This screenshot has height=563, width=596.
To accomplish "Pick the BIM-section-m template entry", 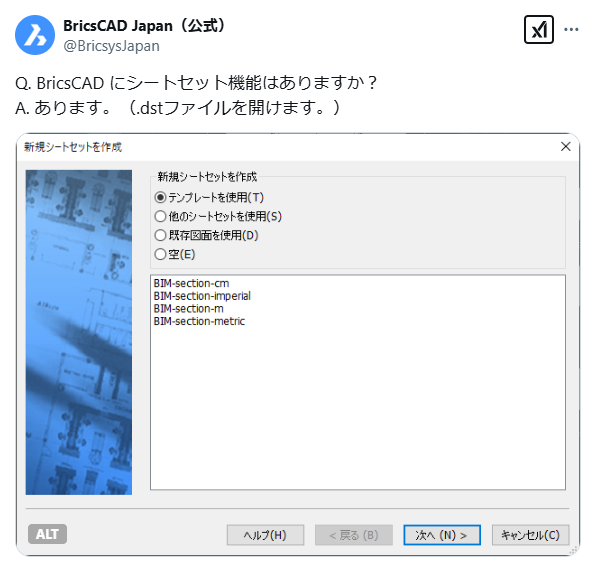I will (x=189, y=308).
